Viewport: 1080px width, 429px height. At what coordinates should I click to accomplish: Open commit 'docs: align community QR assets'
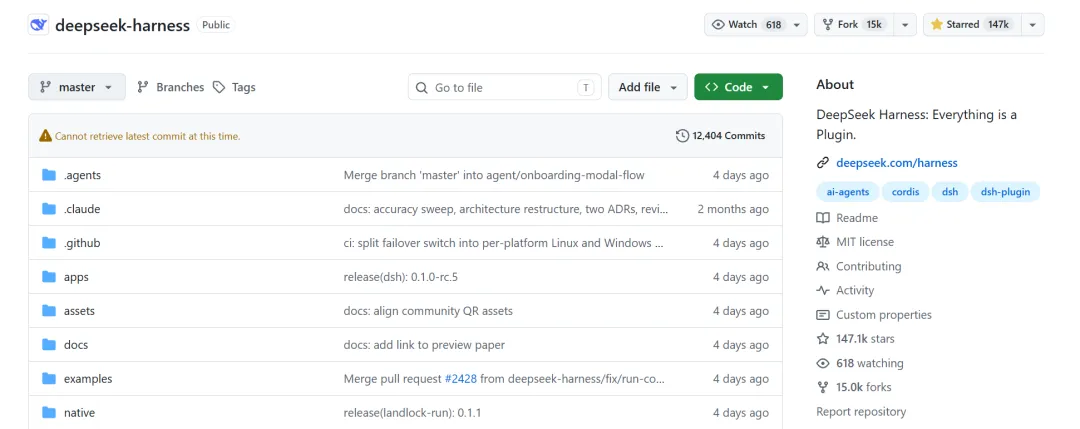pyautogui.click(x=428, y=311)
